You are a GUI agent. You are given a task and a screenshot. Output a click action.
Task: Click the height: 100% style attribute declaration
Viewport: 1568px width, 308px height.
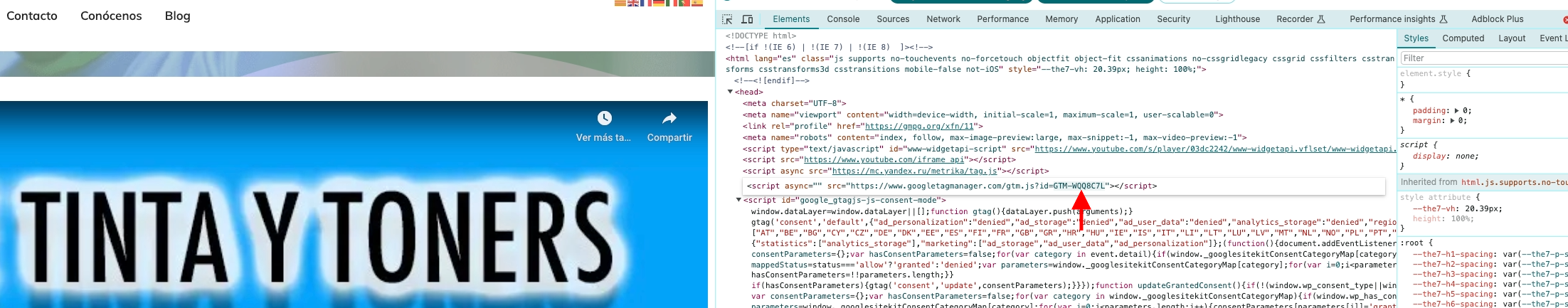tap(1443, 219)
